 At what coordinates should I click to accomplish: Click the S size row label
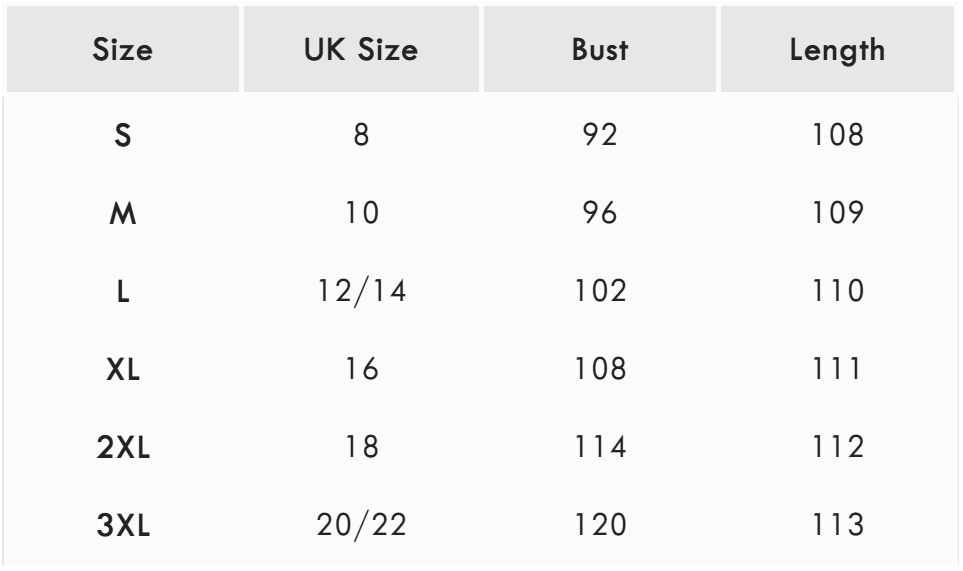[x=123, y=136]
